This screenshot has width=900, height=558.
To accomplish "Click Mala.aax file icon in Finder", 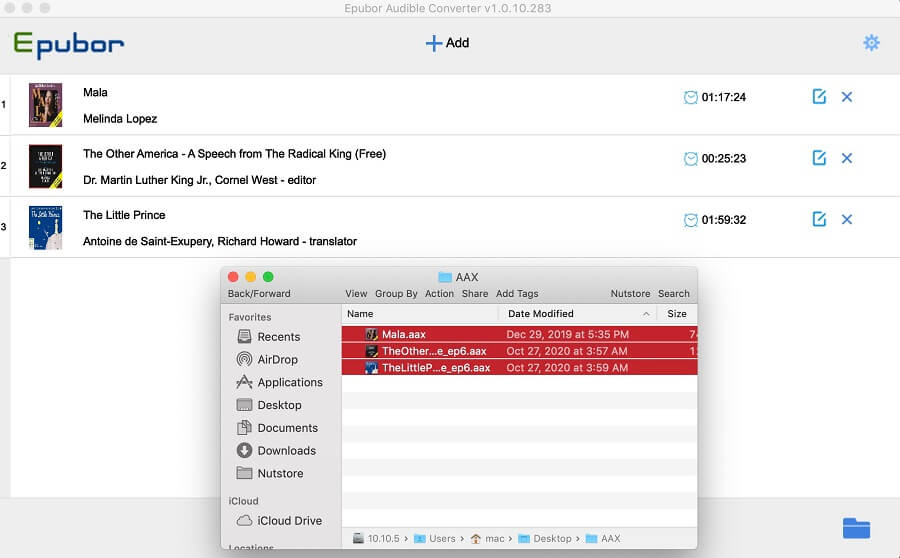I will (x=371, y=334).
